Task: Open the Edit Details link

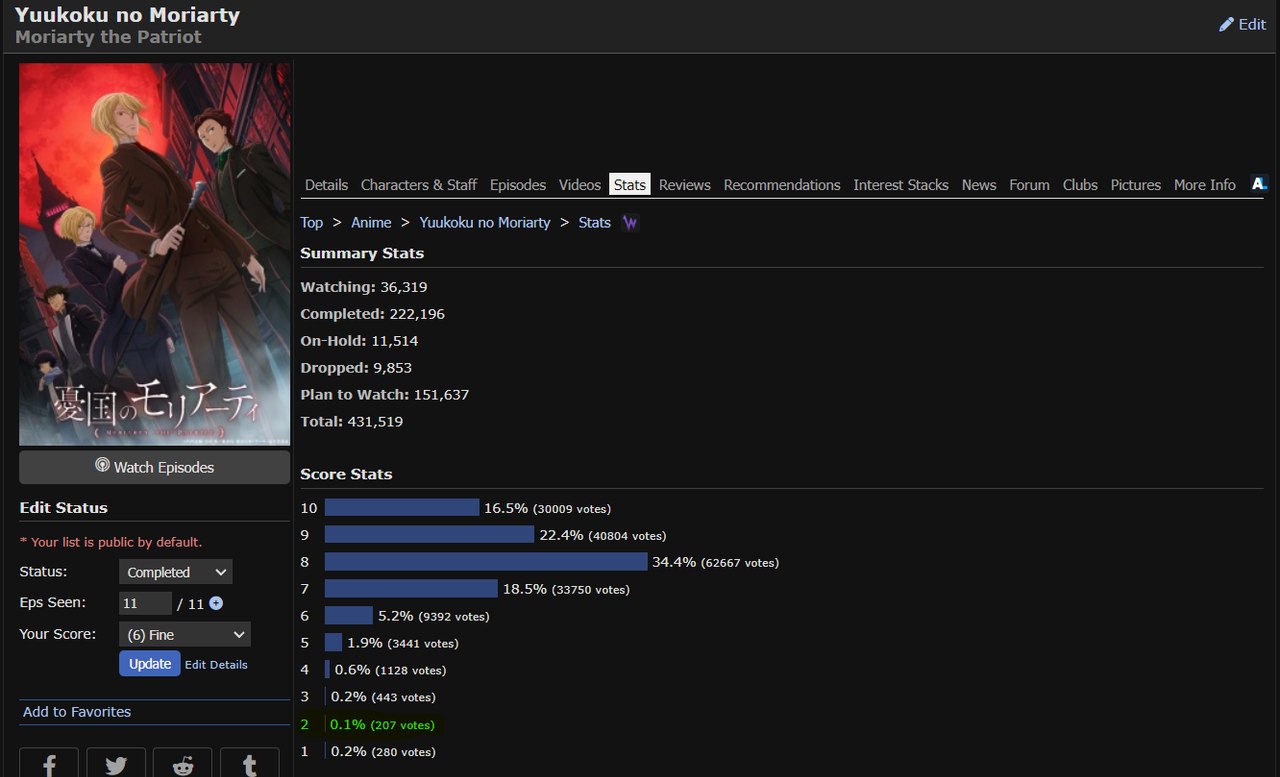Action: [x=216, y=664]
